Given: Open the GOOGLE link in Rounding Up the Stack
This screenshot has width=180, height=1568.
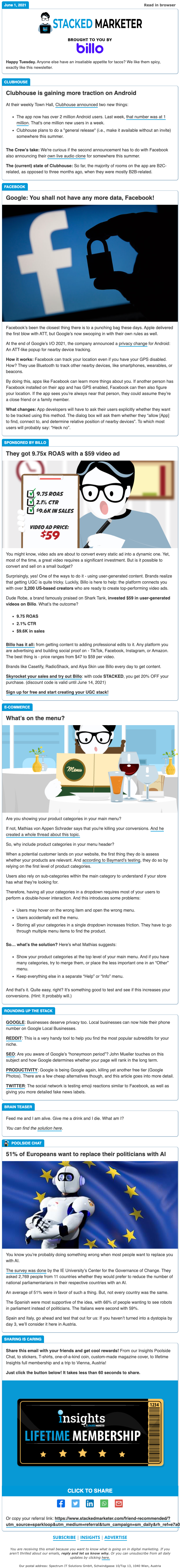Looking at the screenshot, I should click(15, 1022).
